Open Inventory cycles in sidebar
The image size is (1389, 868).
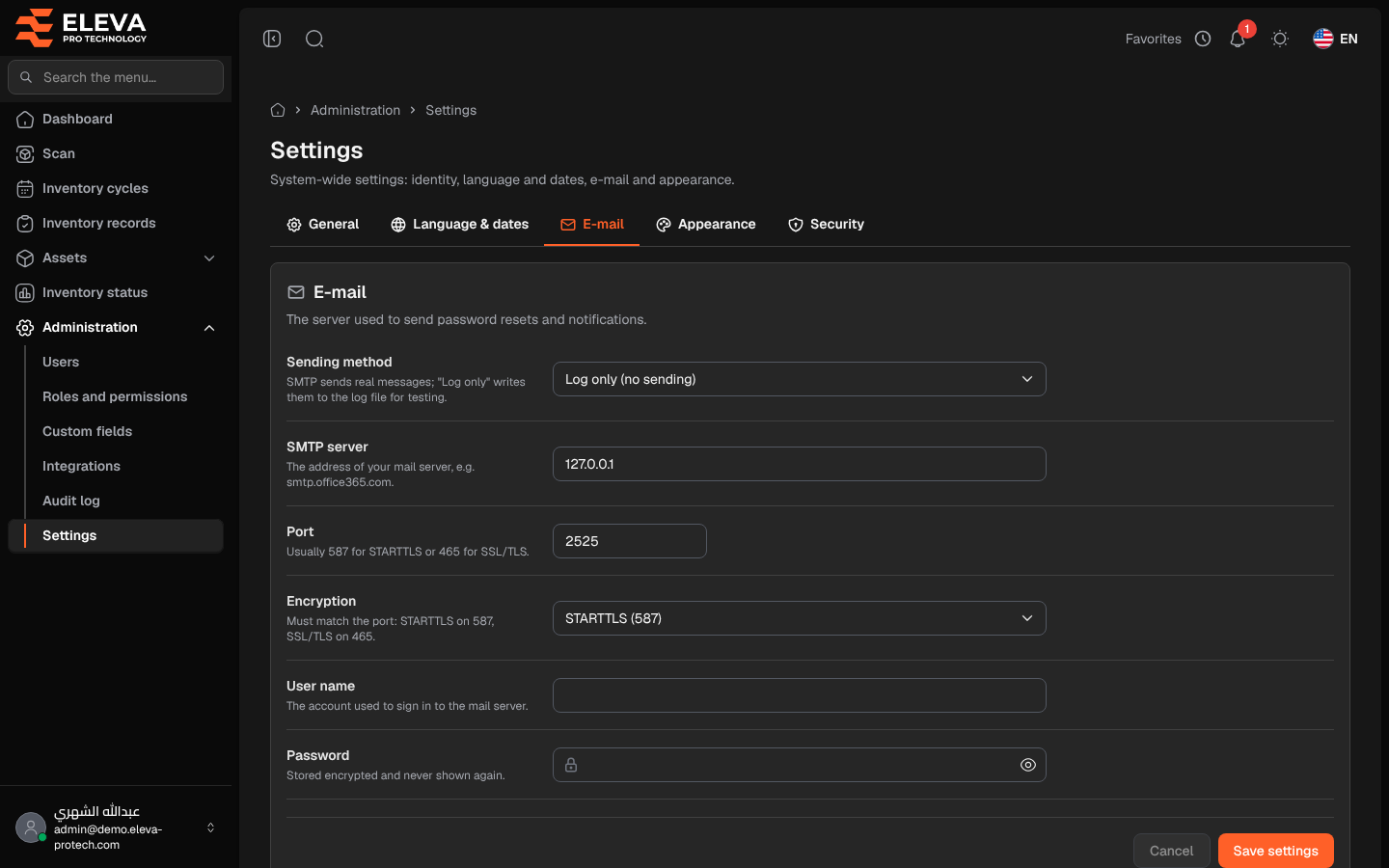116,188
